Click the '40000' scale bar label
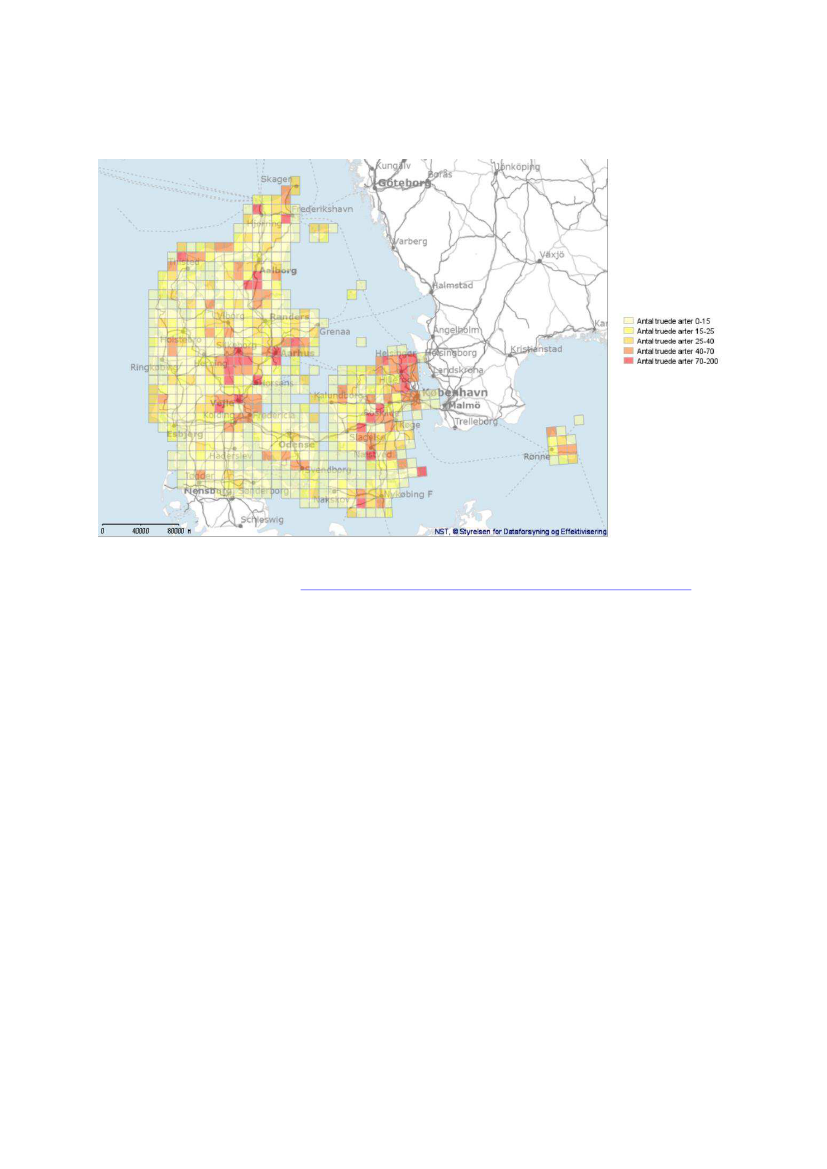This screenshot has height=1169, width=827. (140, 531)
